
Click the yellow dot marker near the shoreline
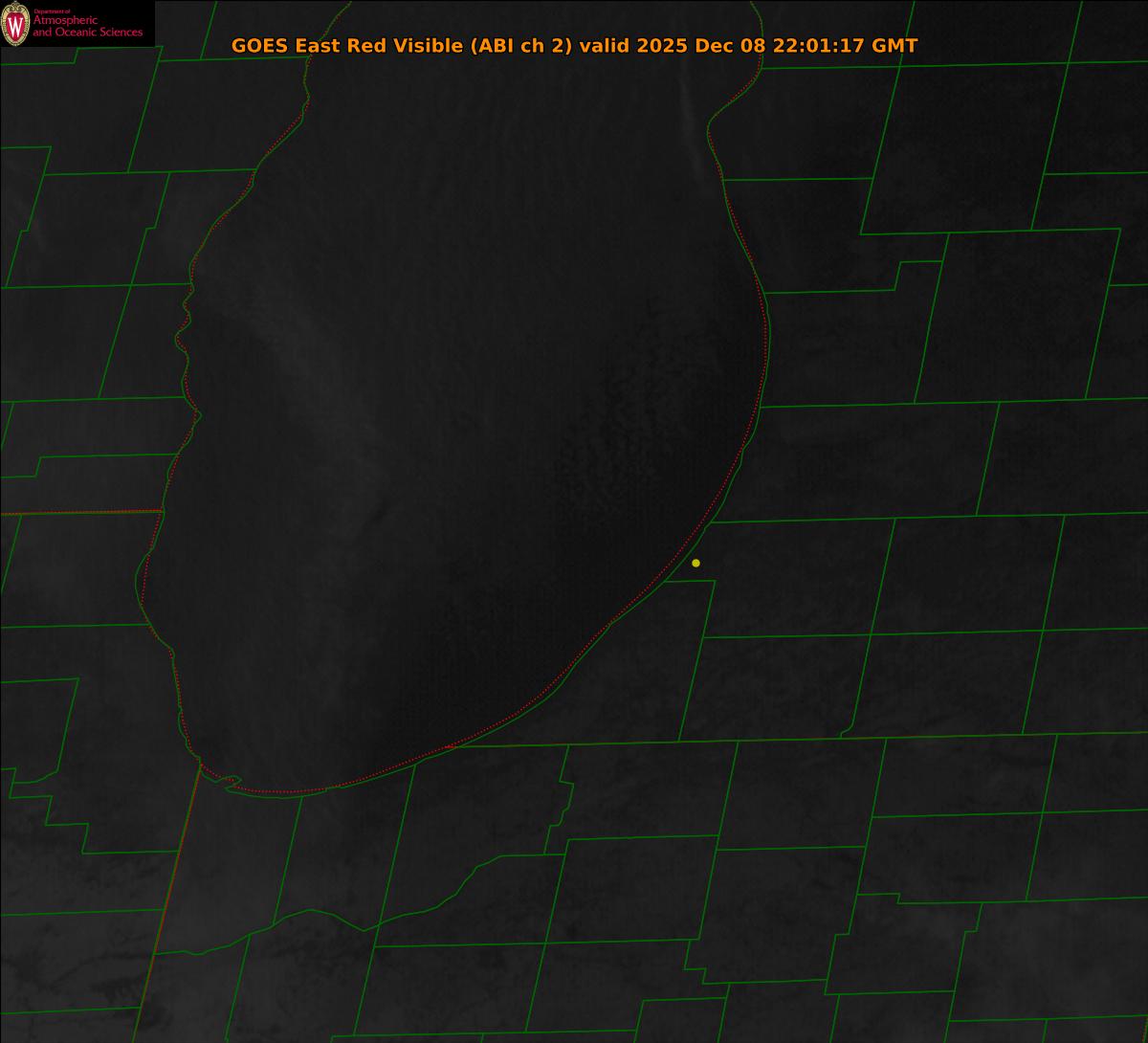695,563
